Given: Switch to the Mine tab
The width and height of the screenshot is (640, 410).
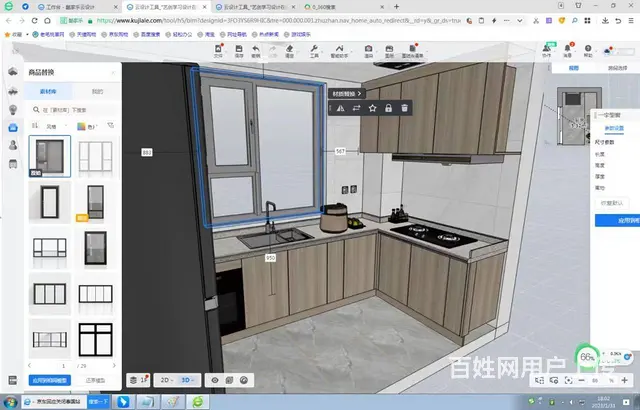Looking at the screenshot, I should coord(97,92).
